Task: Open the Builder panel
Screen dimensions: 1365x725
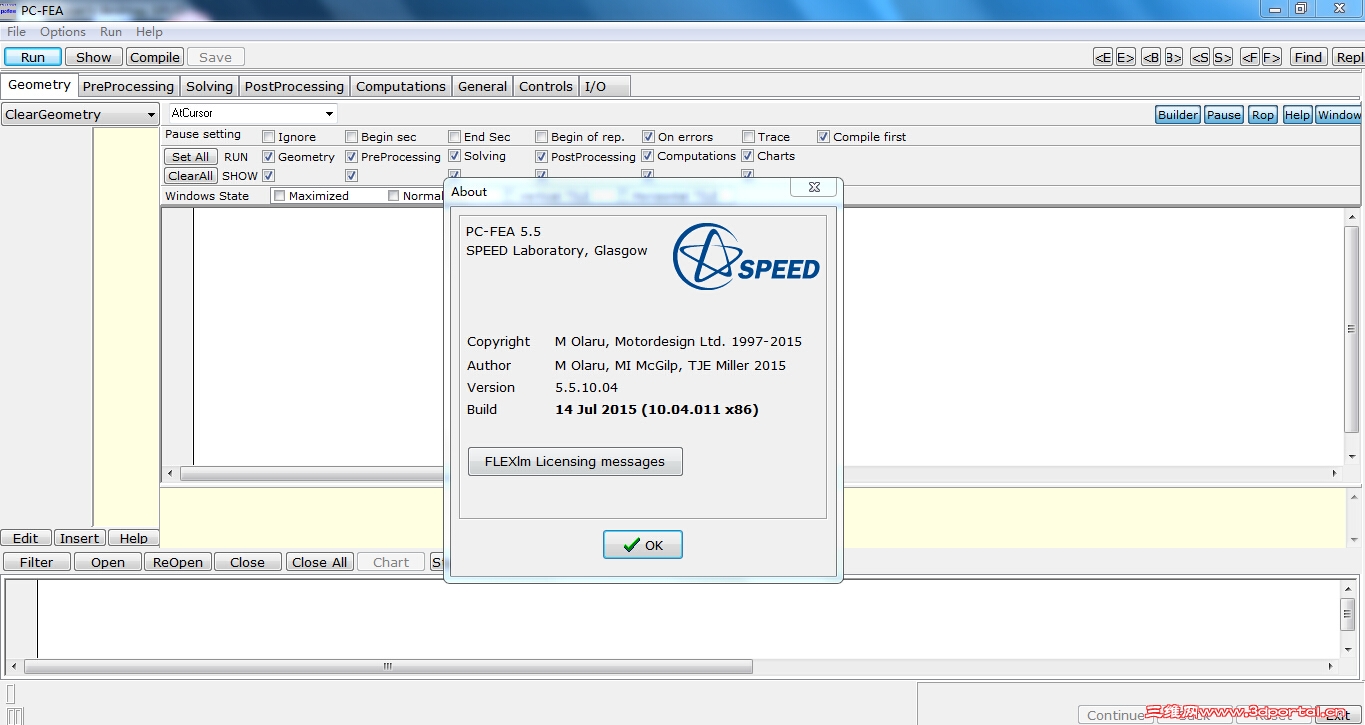Action: click(x=1178, y=115)
